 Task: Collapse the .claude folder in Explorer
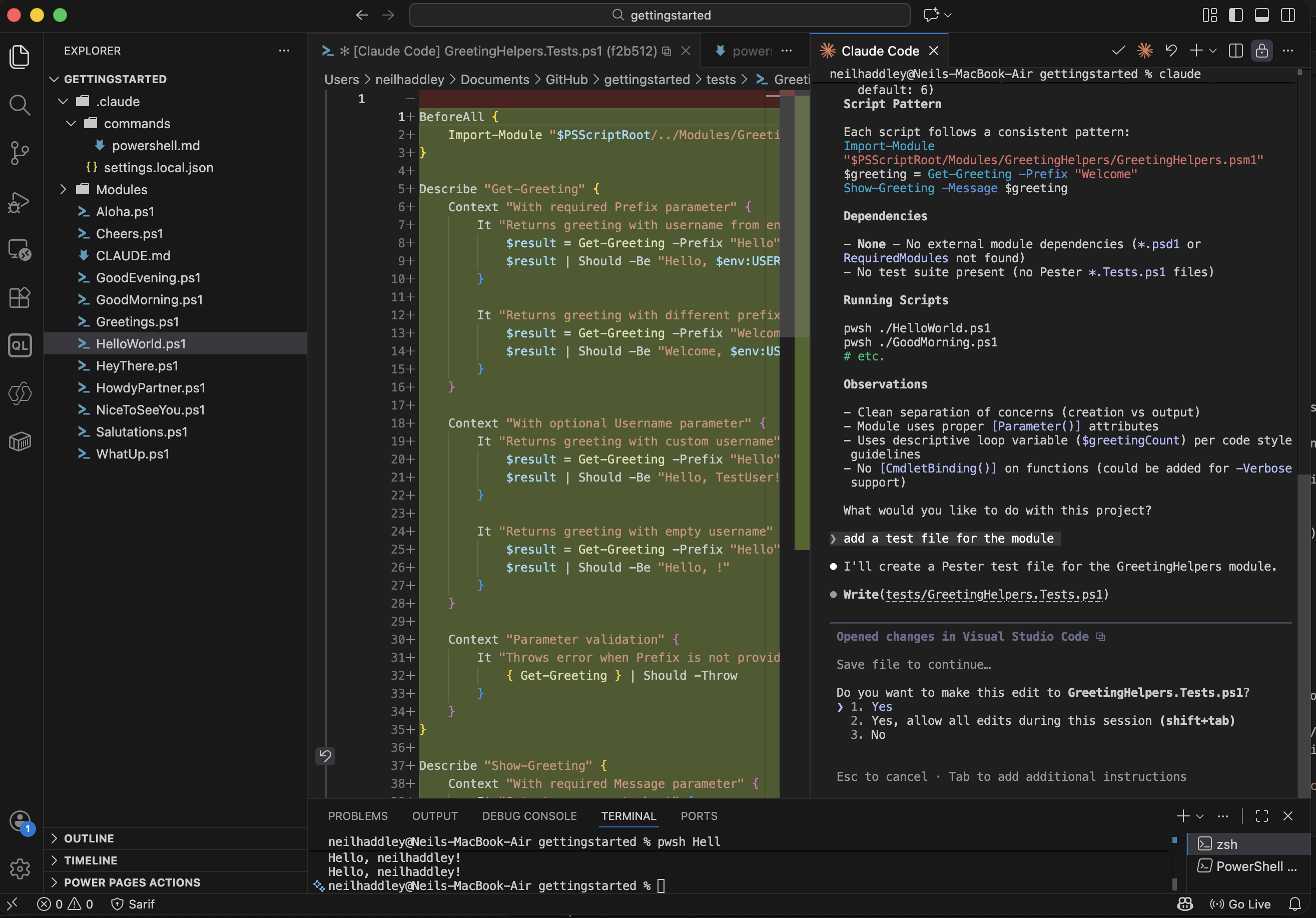(x=63, y=101)
